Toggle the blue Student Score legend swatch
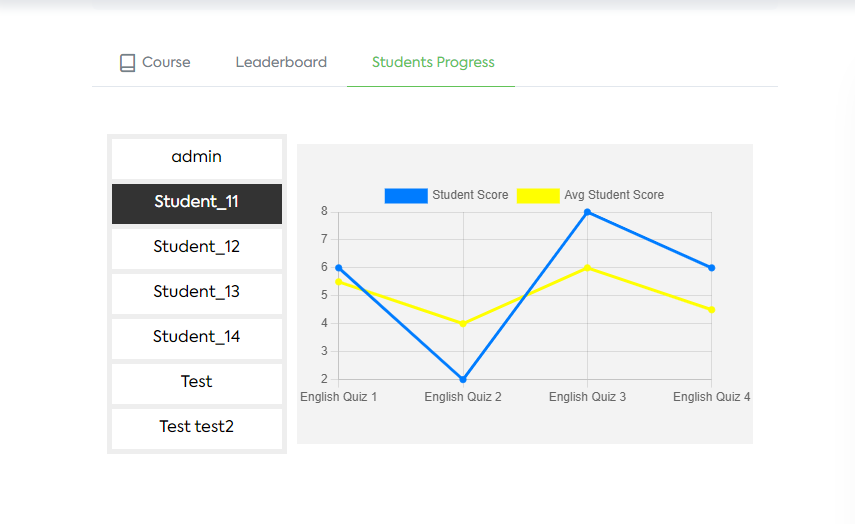Viewport: 855px width, 524px height. [406, 196]
